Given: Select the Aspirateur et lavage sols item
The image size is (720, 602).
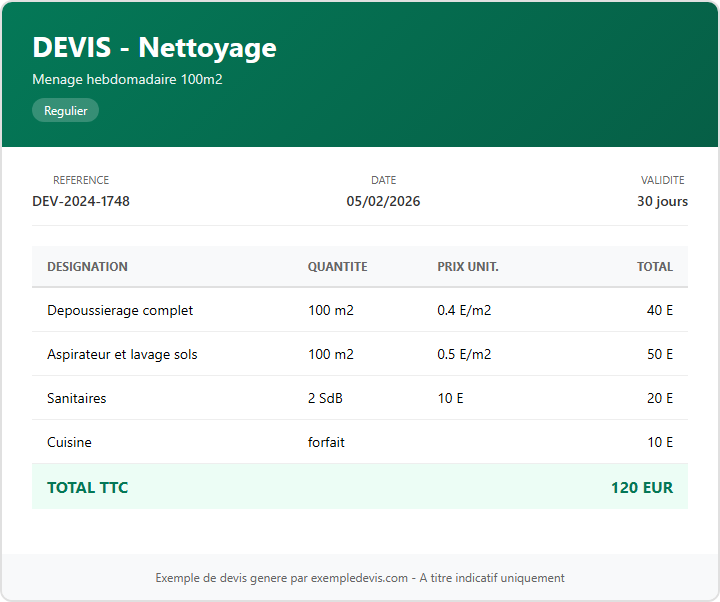Looking at the screenshot, I should tap(122, 354).
